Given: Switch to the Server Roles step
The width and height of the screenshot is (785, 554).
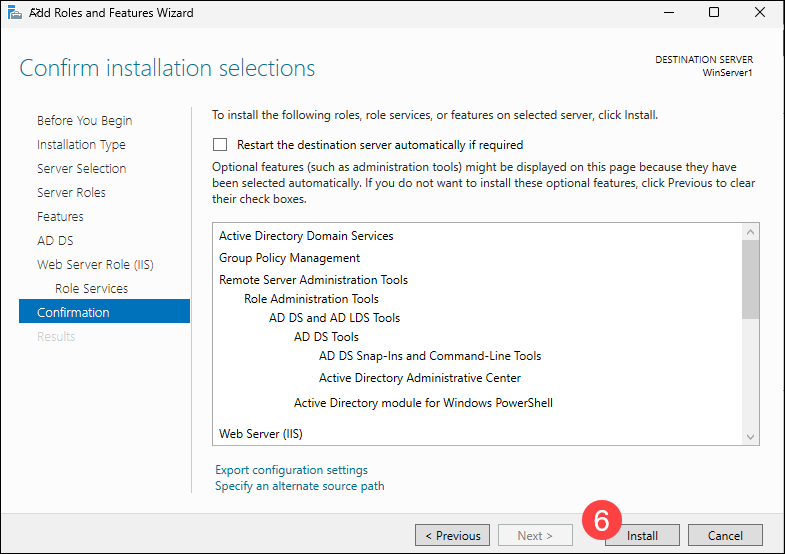Looking at the screenshot, I should coord(71,193).
